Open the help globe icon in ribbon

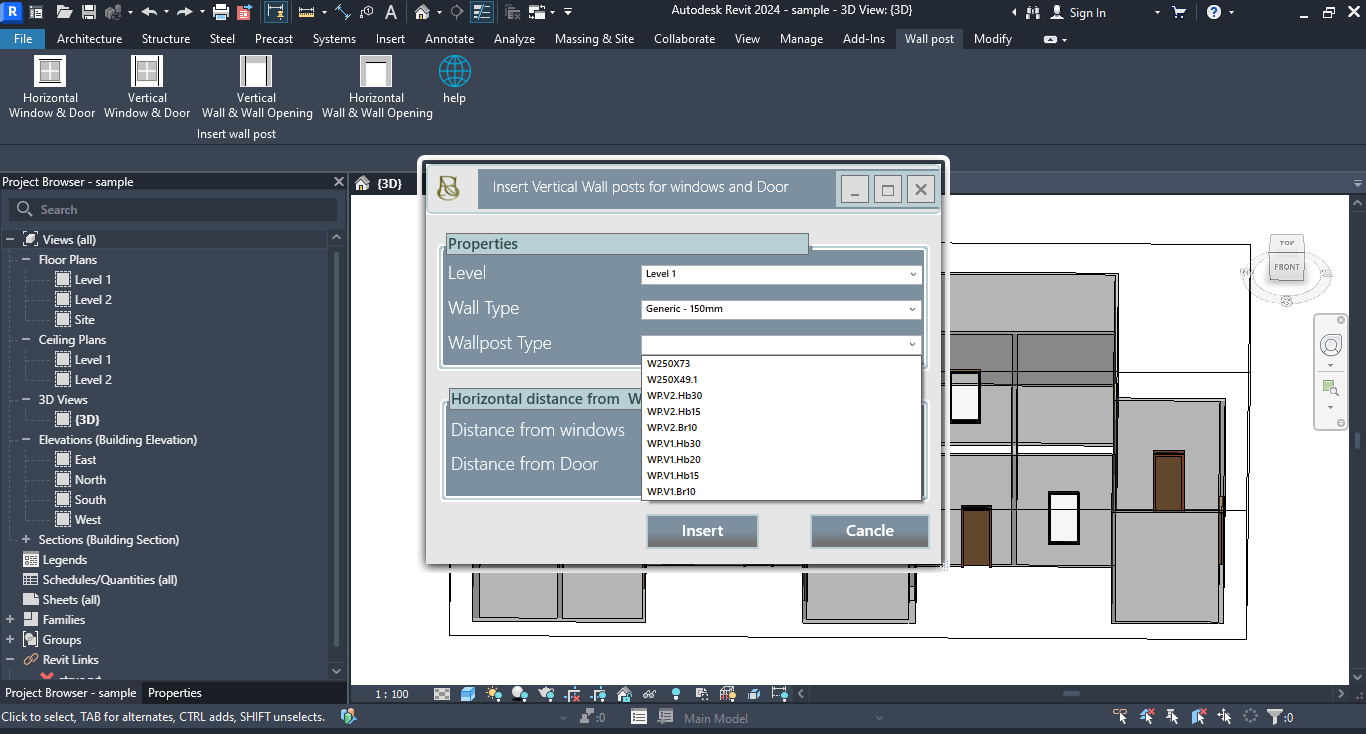[x=454, y=72]
